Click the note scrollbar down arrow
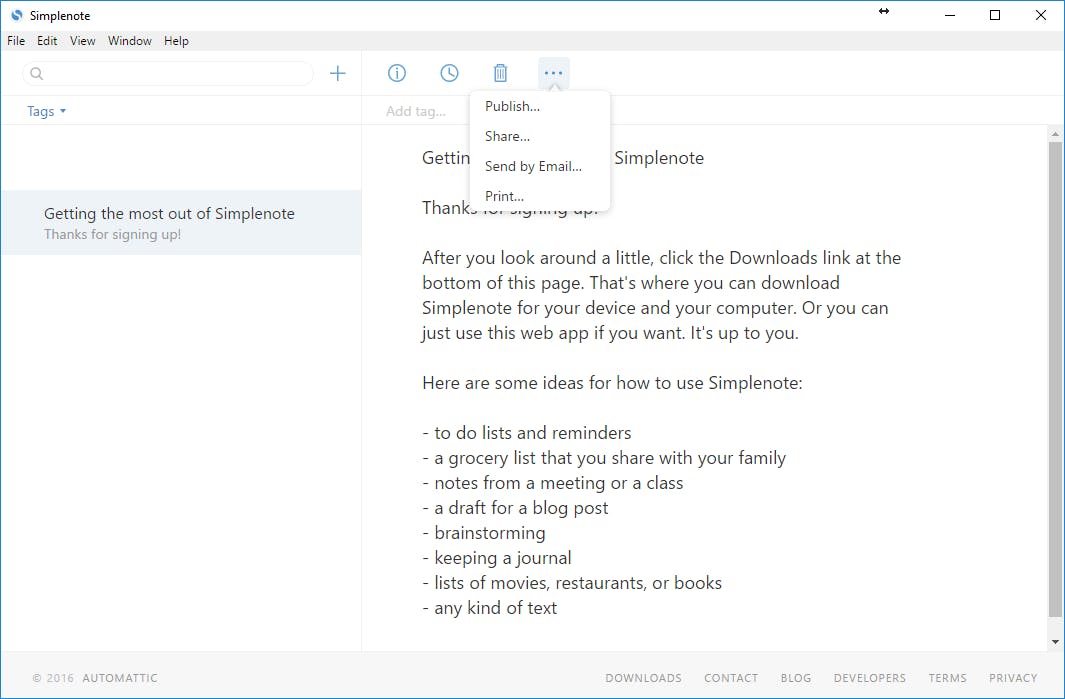 [1055, 641]
